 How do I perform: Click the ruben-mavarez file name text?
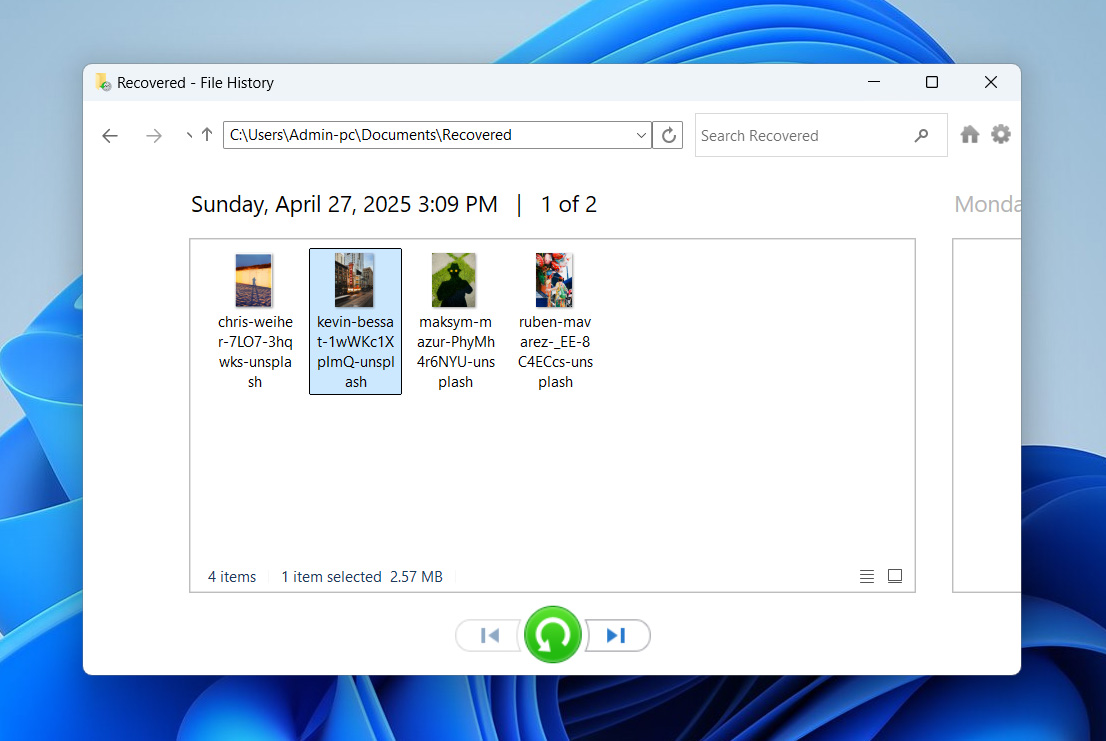click(x=555, y=352)
